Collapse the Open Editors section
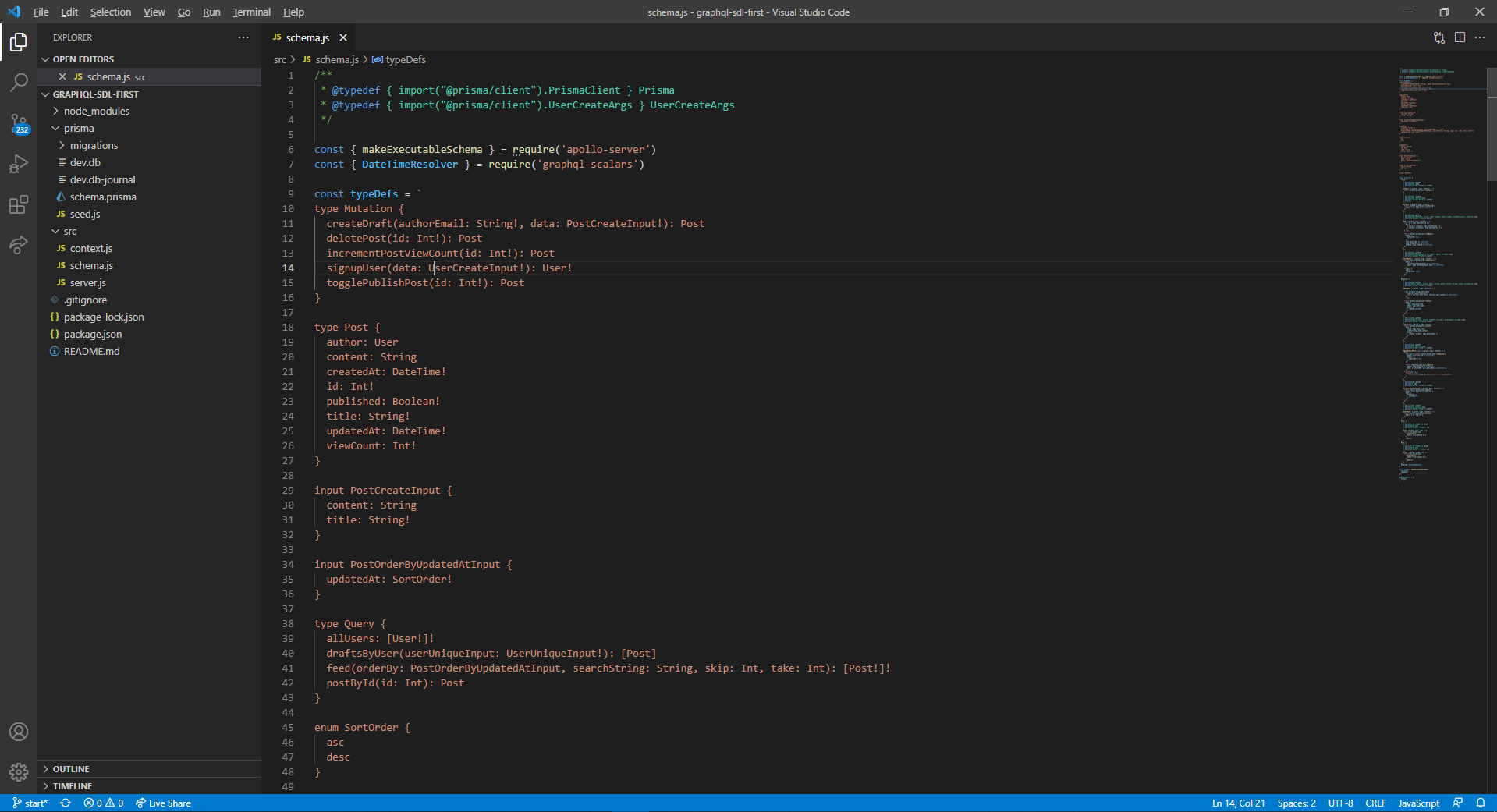The width and height of the screenshot is (1497, 812). [x=149, y=59]
